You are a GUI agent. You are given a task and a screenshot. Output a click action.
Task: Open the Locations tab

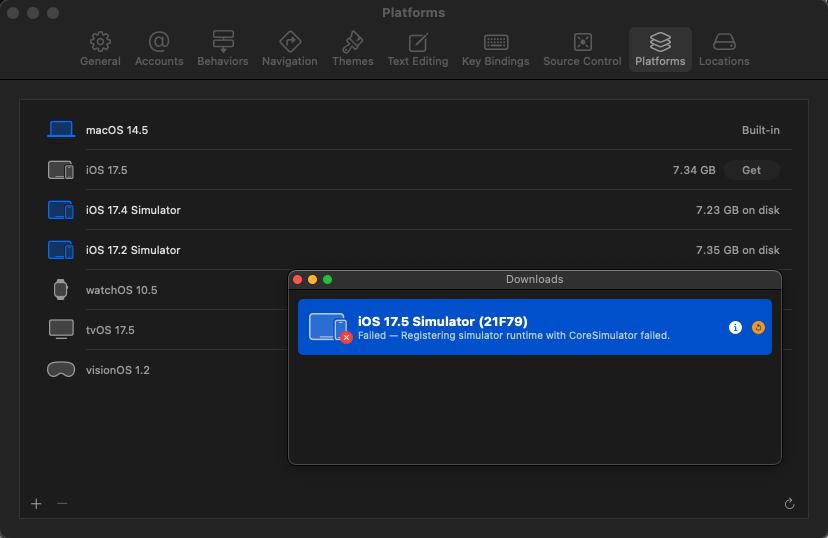click(x=724, y=49)
